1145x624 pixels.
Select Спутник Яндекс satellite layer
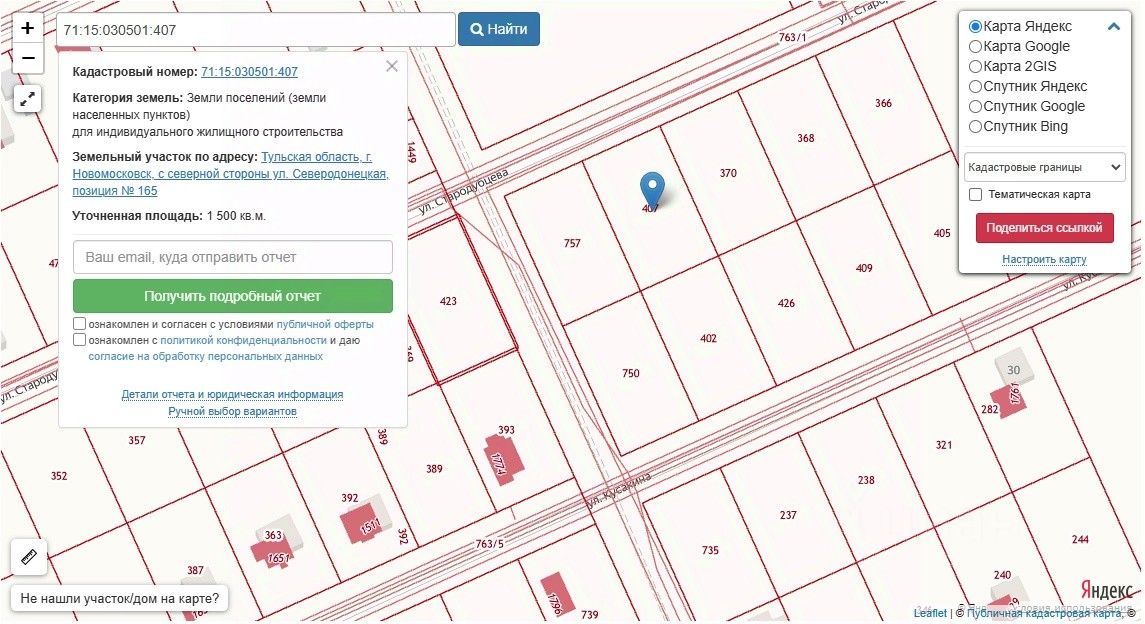(x=975, y=86)
